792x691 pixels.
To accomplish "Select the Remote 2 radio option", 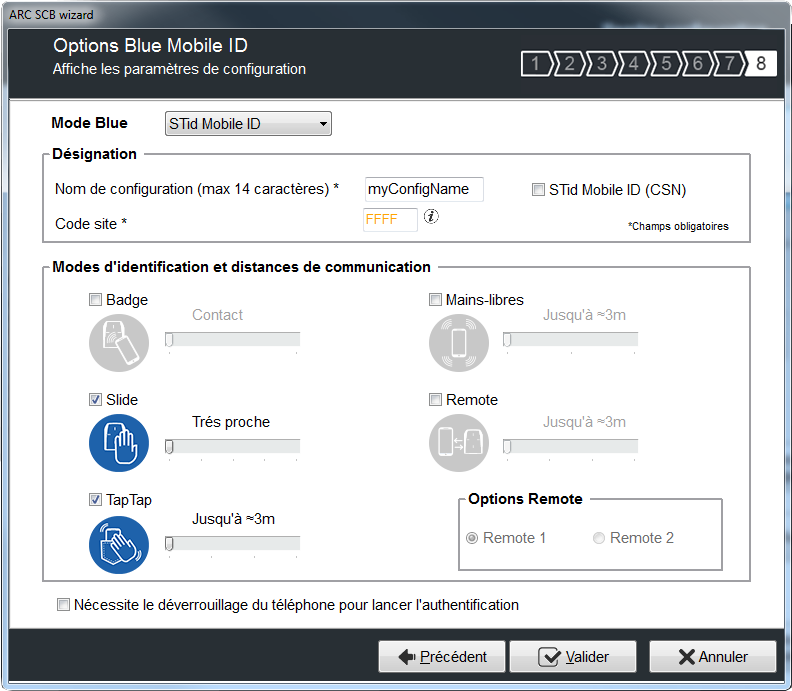I will coord(599,538).
